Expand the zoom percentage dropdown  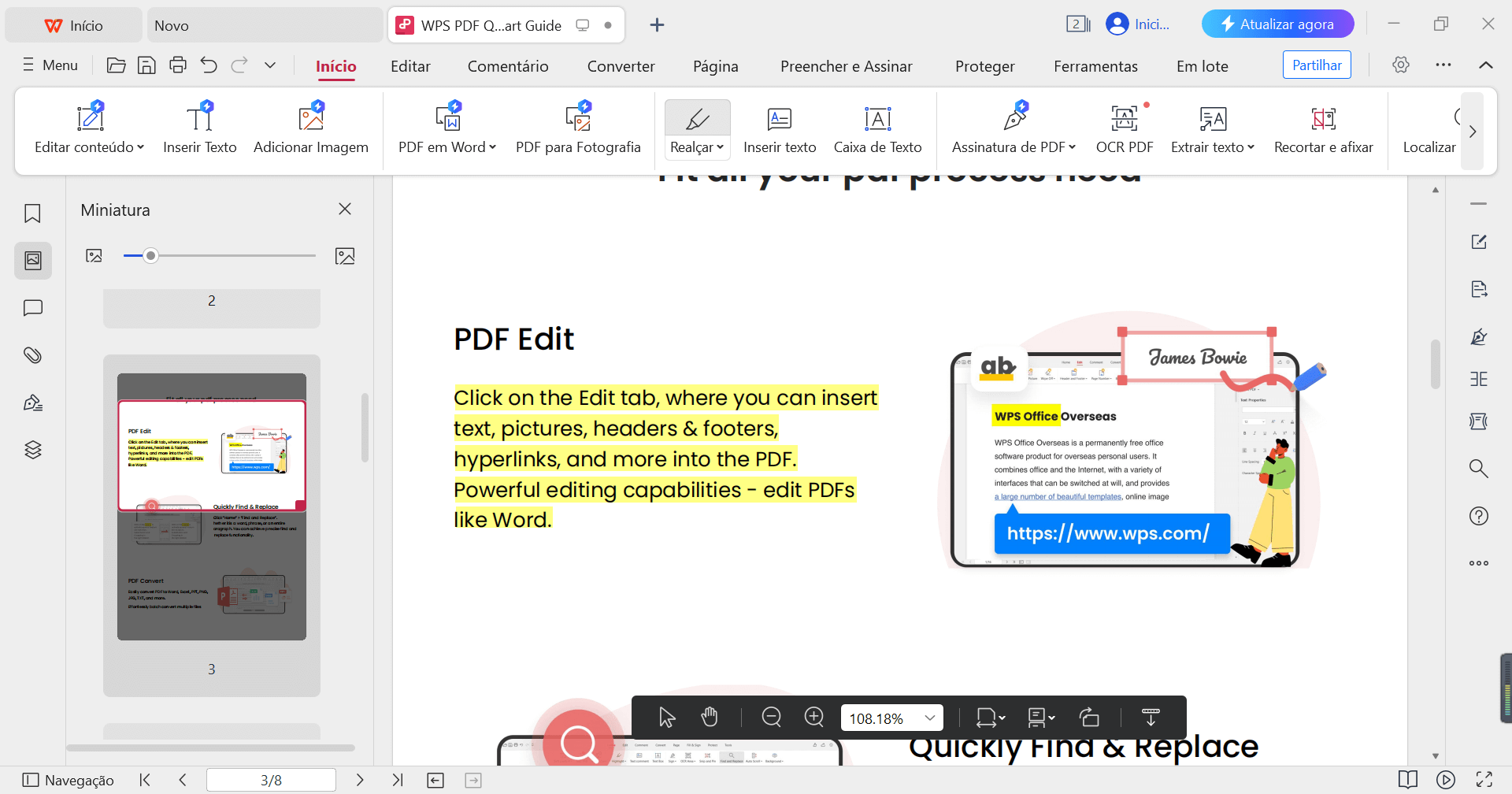(931, 717)
